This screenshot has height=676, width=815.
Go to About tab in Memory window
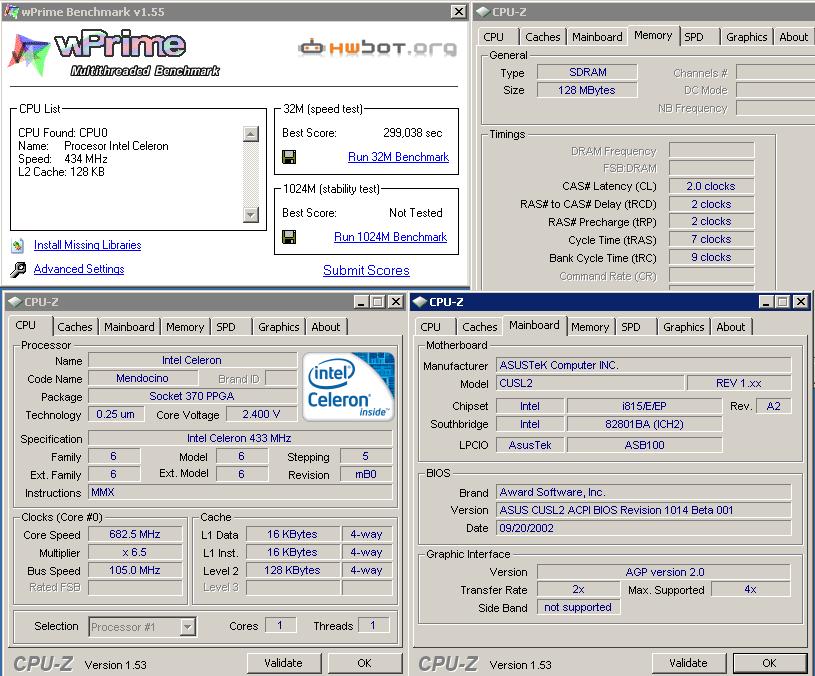[794, 37]
